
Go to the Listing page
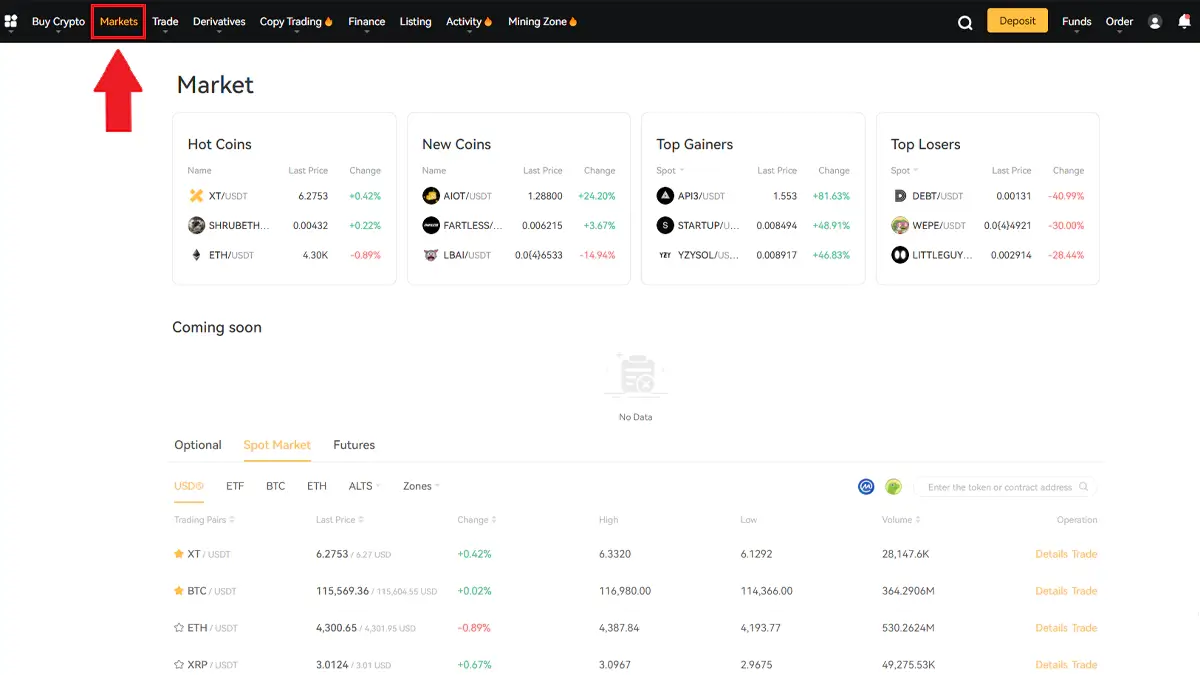click(416, 22)
